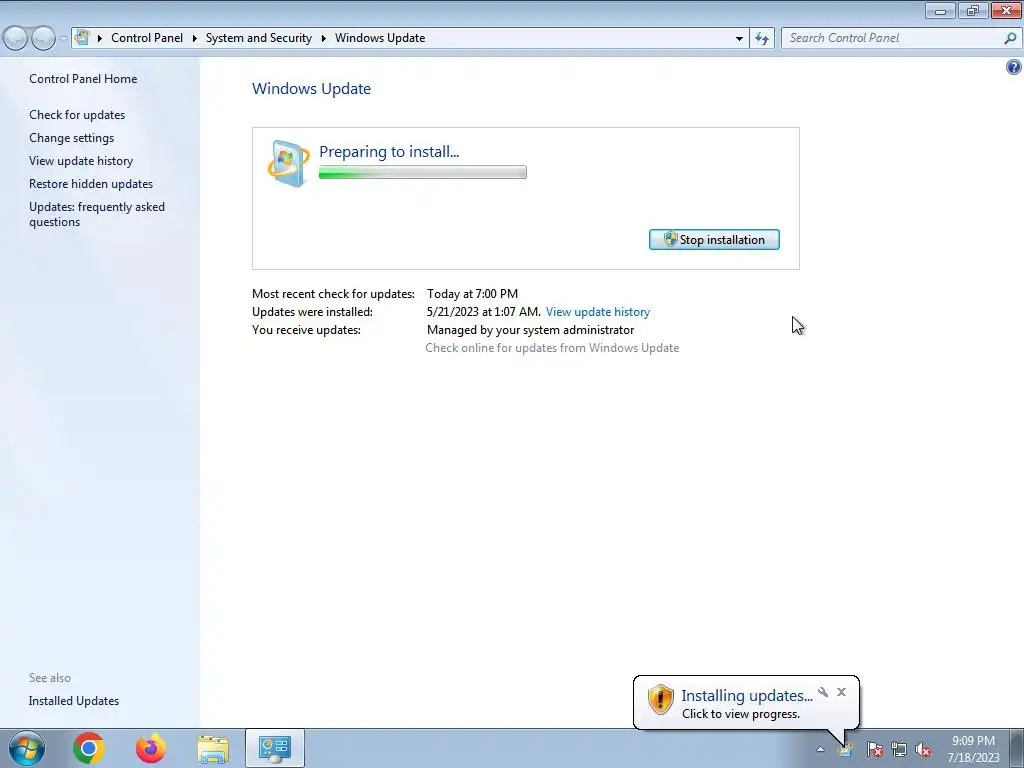Screen dimensions: 1024x768
Task: Restore down the Windows Update window
Action: (x=973, y=10)
